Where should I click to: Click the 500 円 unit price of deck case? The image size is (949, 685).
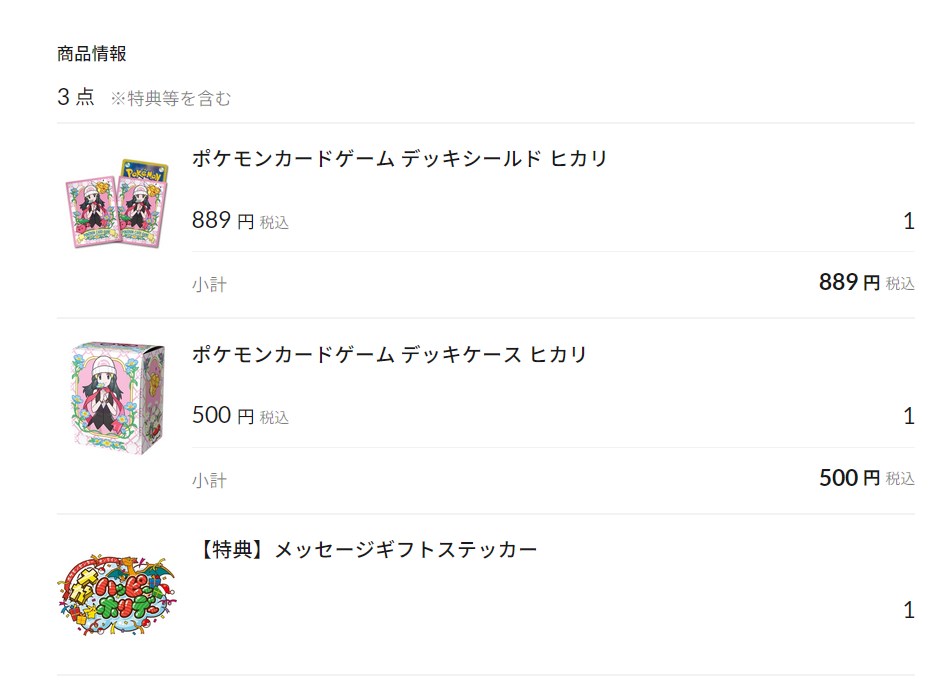tap(223, 416)
